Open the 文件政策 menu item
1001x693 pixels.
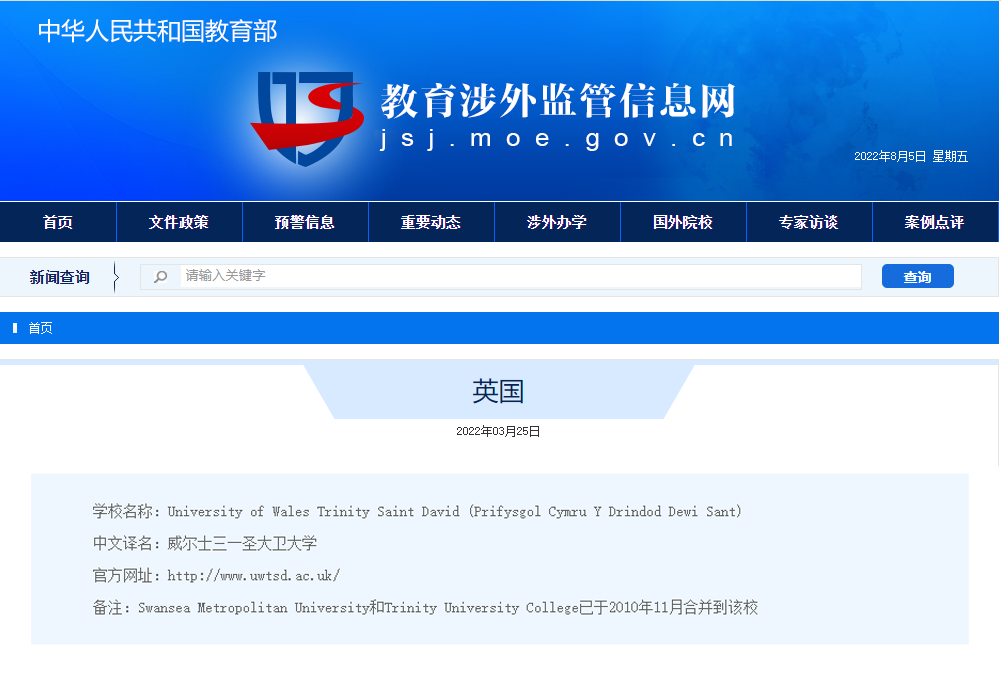tap(179, 222)
